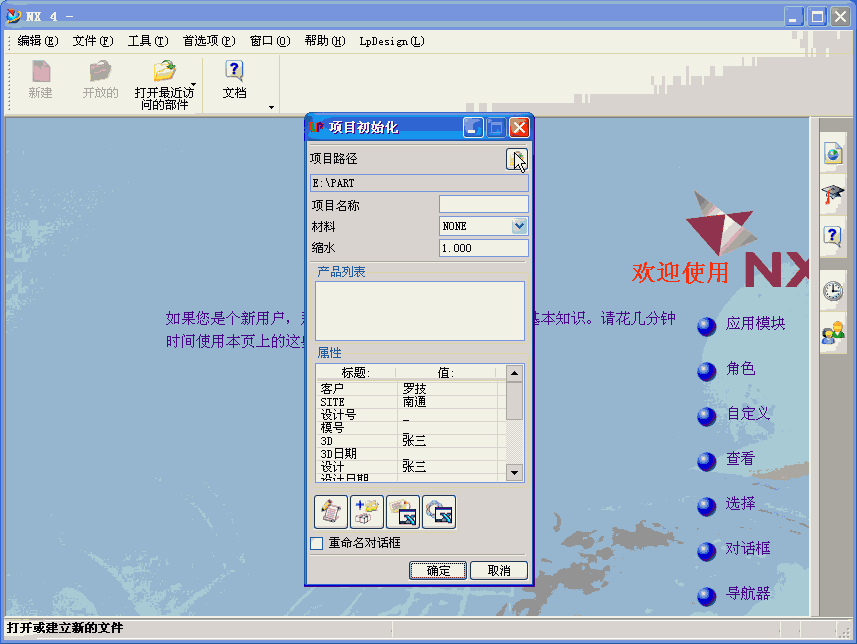Click the attributes list scrollbar thumb
Viewport: 857px width, 644px height.
point(514,401)
